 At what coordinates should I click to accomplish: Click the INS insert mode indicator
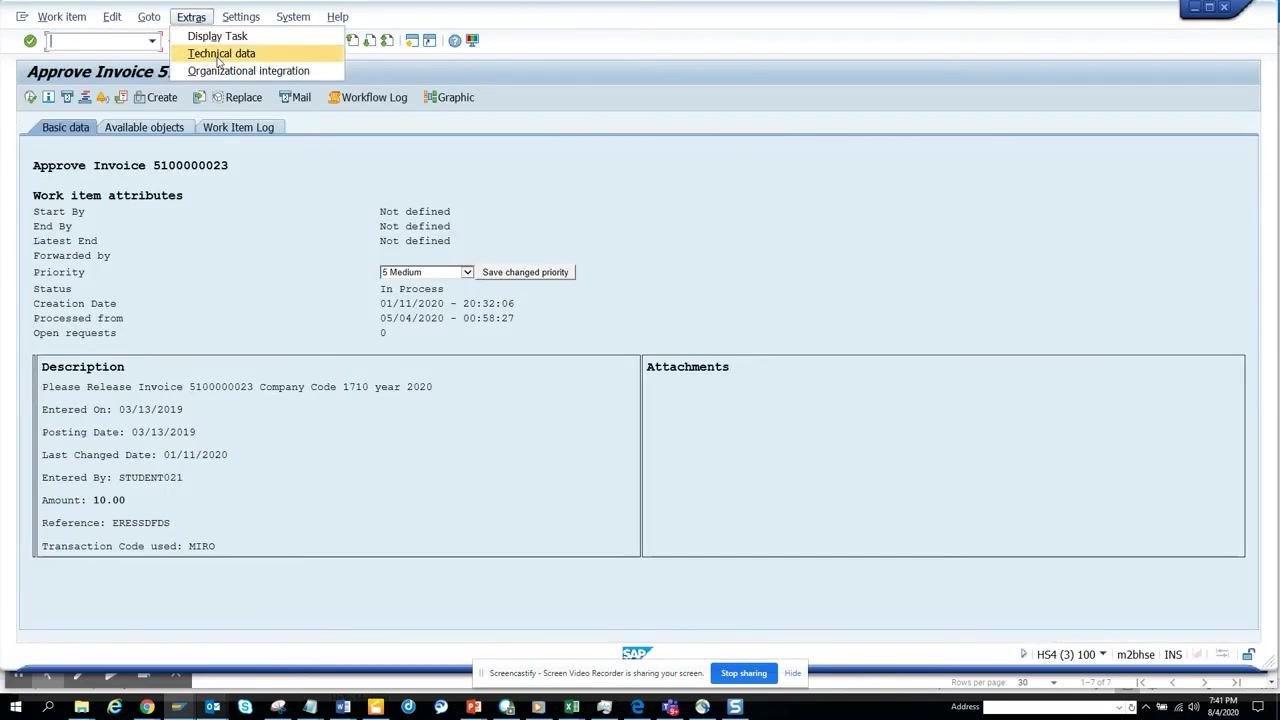[1173, 655]
